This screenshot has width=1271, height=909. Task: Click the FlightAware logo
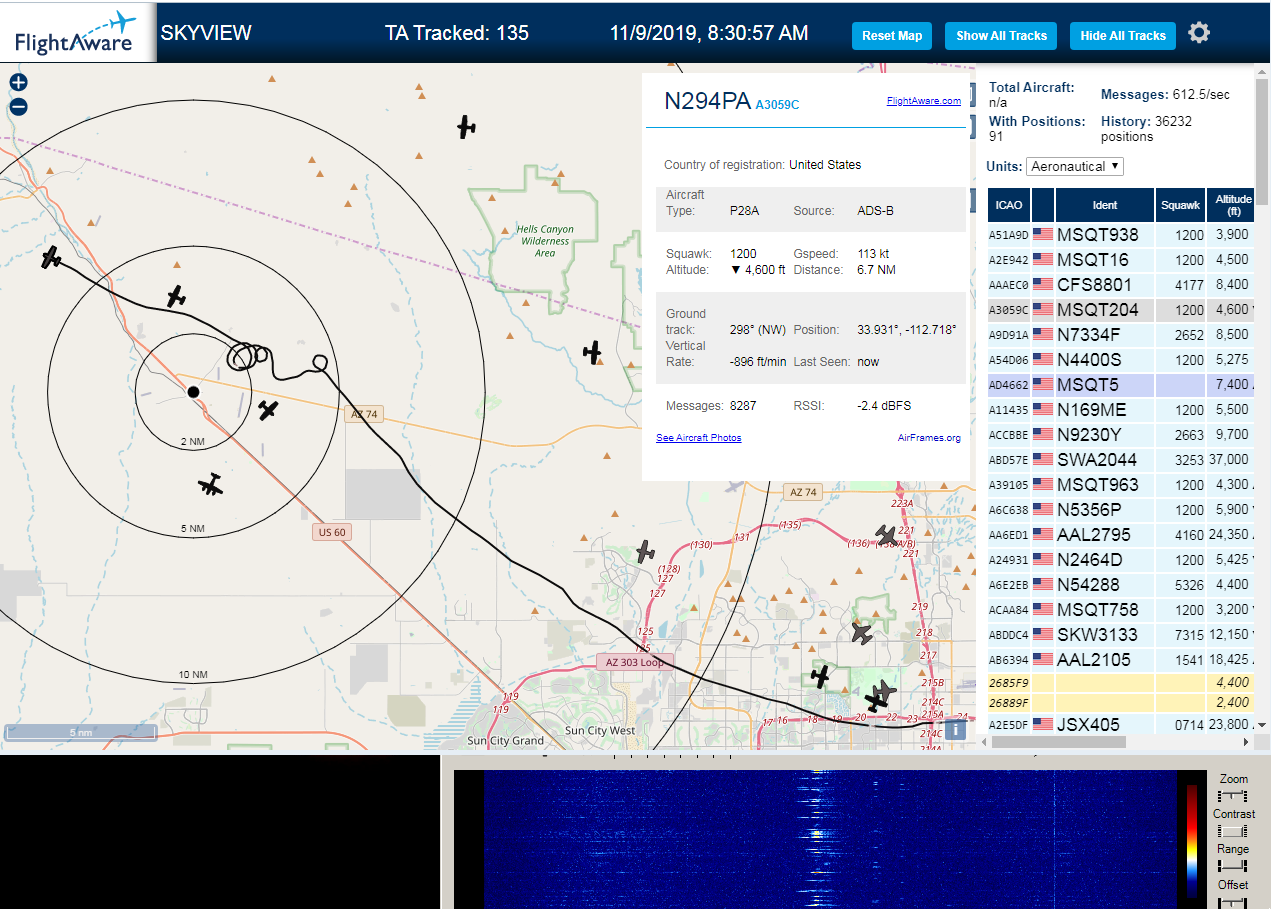[x=77, y=32]
